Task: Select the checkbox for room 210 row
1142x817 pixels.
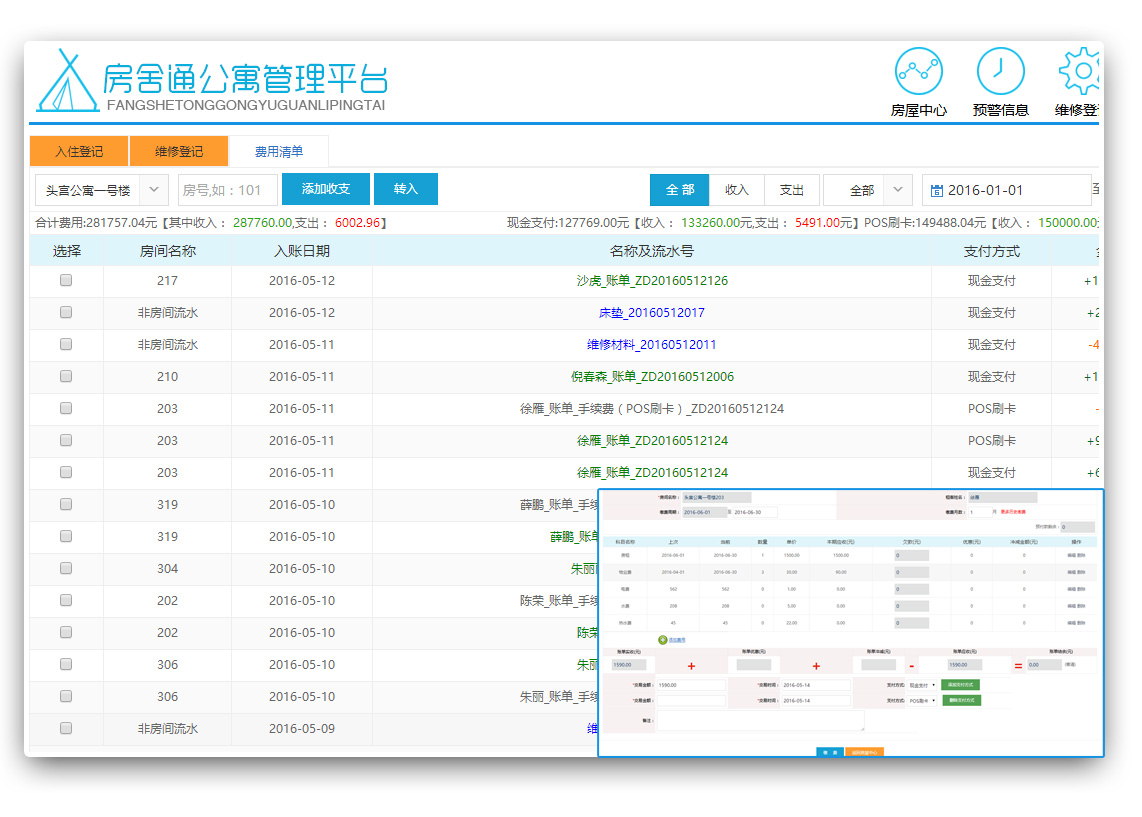Action: point(66,377)
